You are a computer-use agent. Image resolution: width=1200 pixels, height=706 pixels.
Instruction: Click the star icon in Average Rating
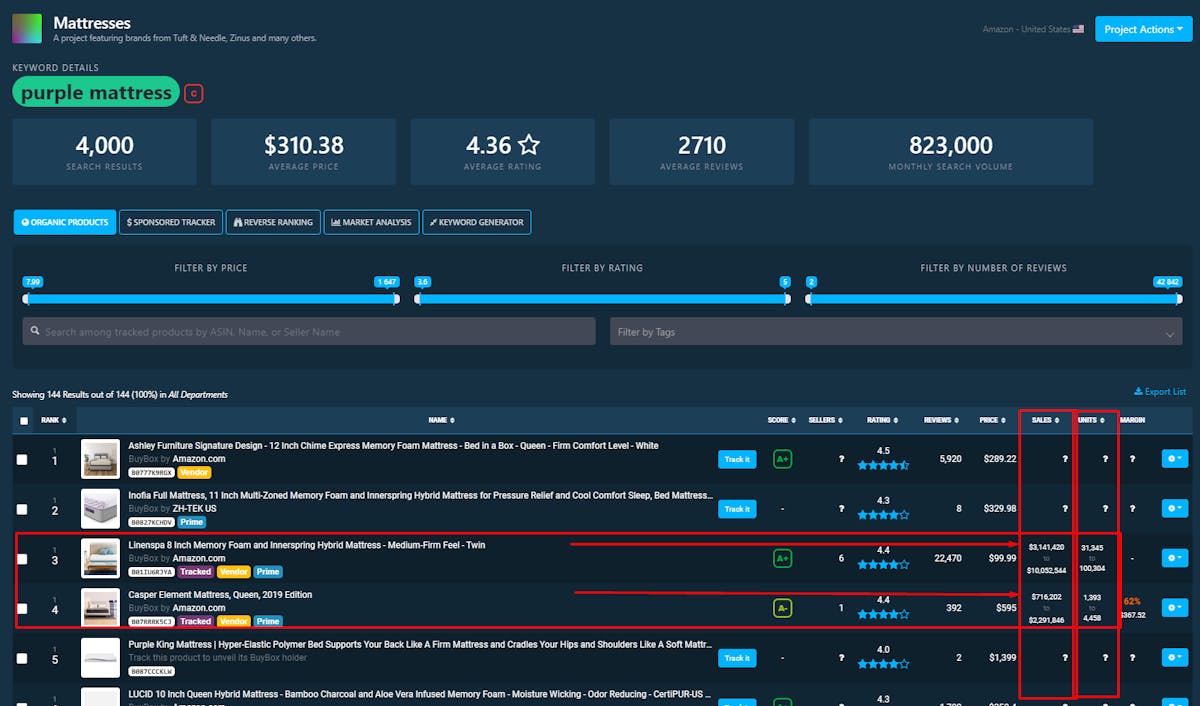pos(529,145)
